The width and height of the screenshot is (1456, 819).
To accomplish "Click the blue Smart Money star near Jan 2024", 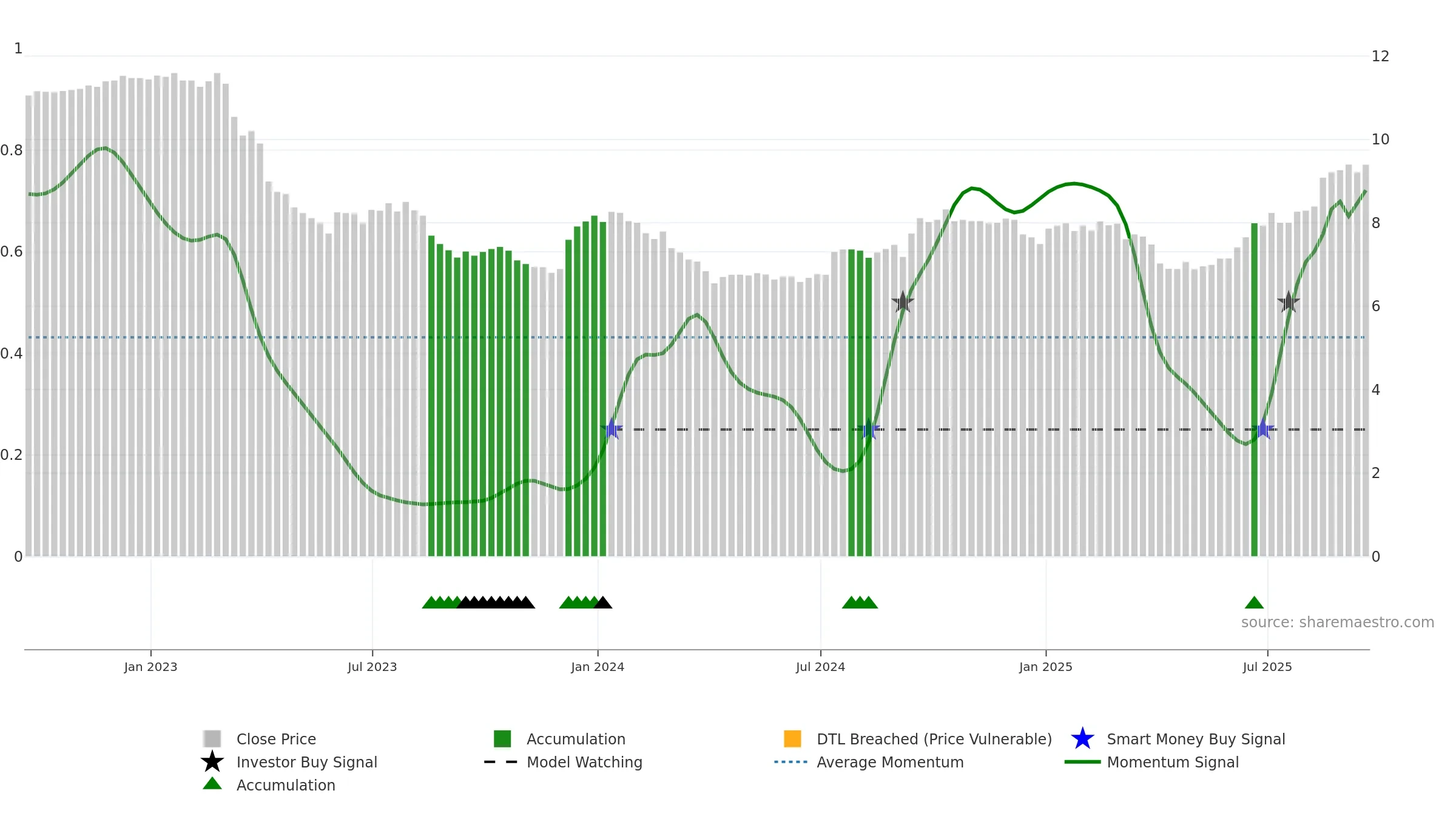I will point(612,429).
